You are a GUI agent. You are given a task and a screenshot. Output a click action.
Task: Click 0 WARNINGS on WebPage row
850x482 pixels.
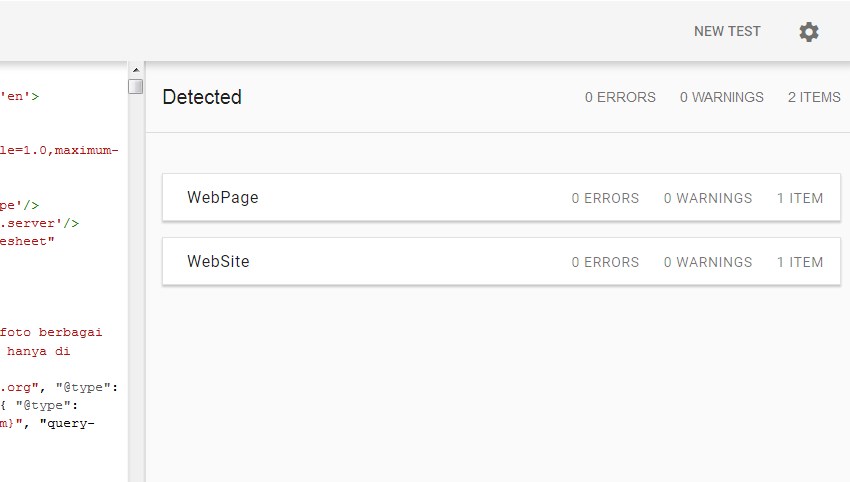708,198
